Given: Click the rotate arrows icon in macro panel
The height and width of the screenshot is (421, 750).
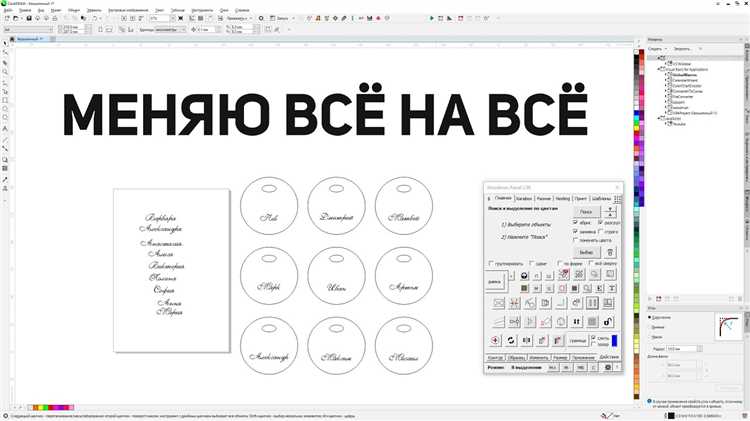Looking at the screenshot, I should pos(511,340).
